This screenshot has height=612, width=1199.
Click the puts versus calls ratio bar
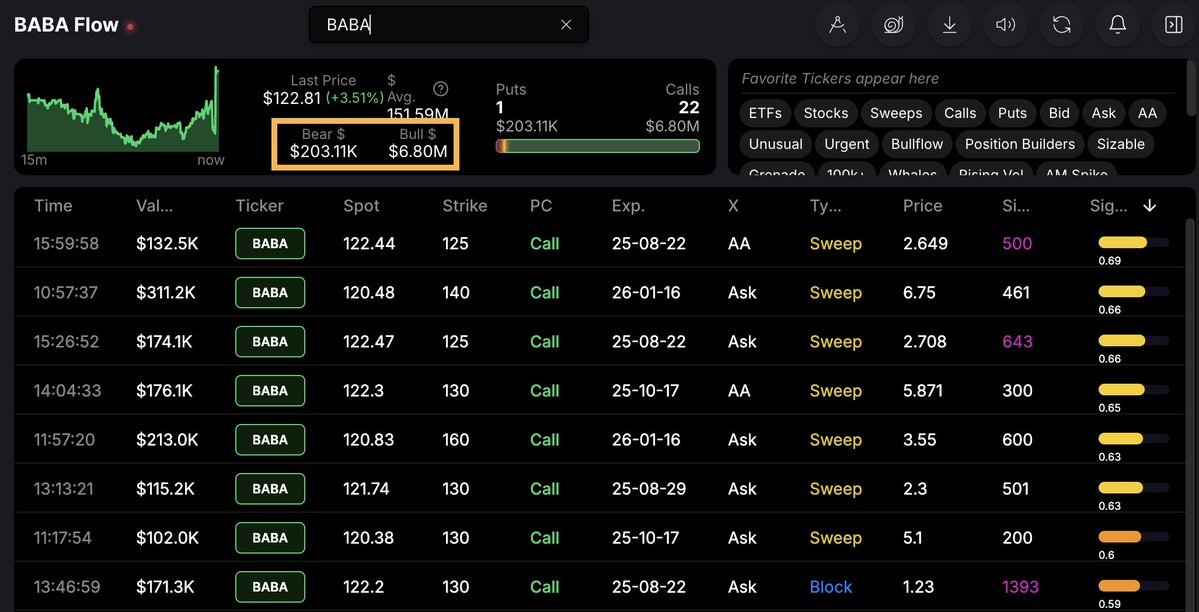click(597, 146)
